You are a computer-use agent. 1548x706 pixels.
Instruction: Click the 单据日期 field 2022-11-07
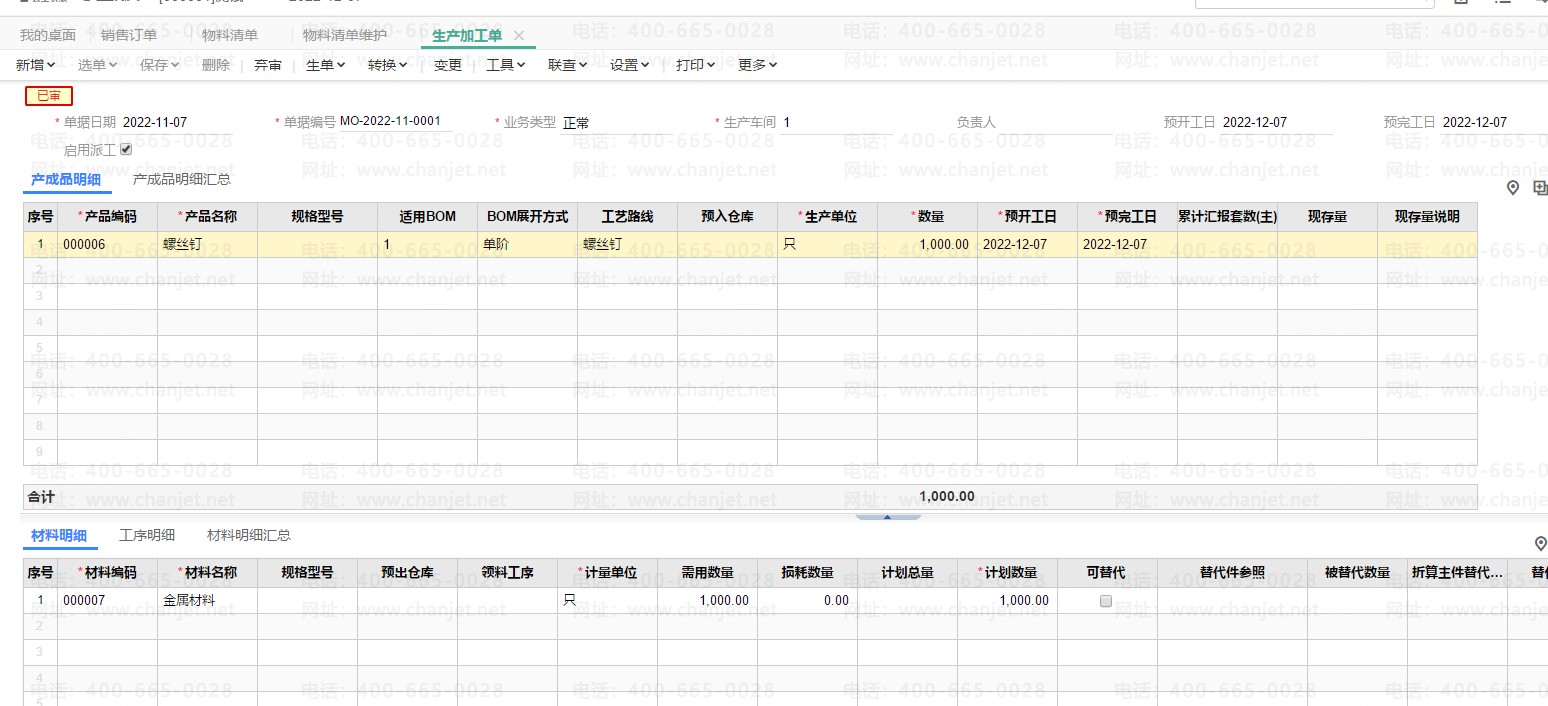(177, 122)
